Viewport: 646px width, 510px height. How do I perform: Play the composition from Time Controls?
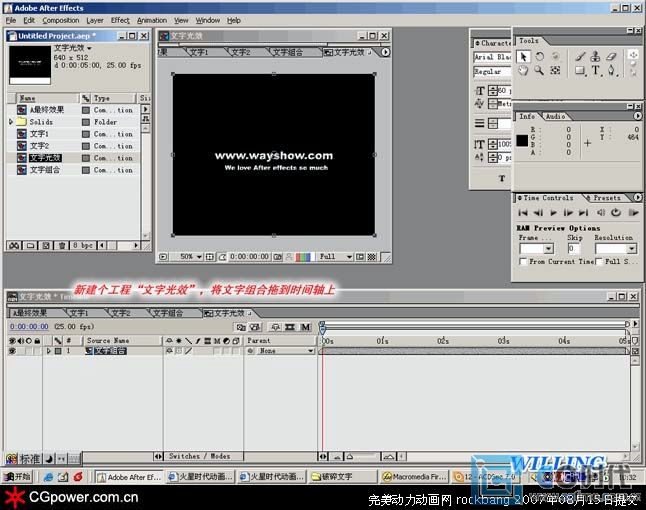click(553, 213)
